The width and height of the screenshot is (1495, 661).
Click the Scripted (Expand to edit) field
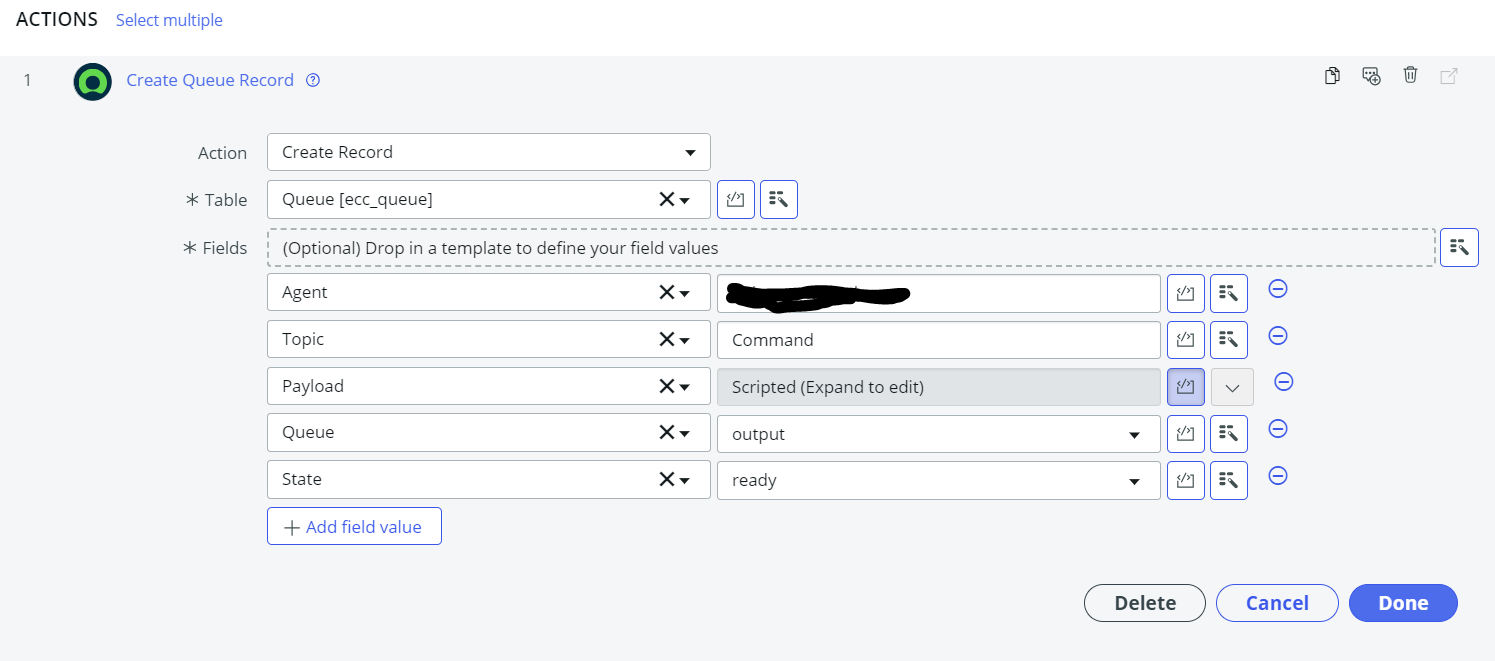(x=939, y=387)
